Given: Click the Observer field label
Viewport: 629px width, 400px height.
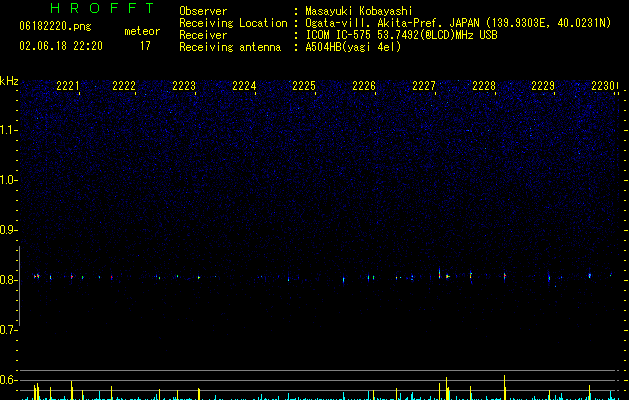Looking at the screenshot, I should pyautogui.click(x=203, y=11).
